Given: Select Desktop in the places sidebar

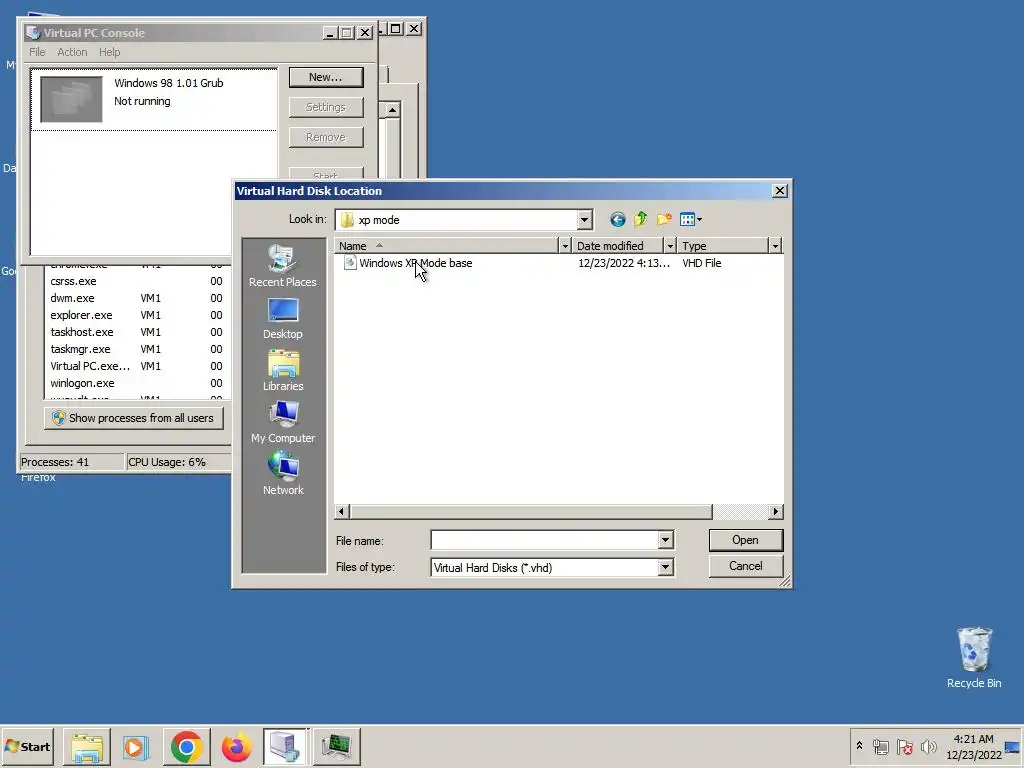Looking at the screenshot, I should point(283,319).
